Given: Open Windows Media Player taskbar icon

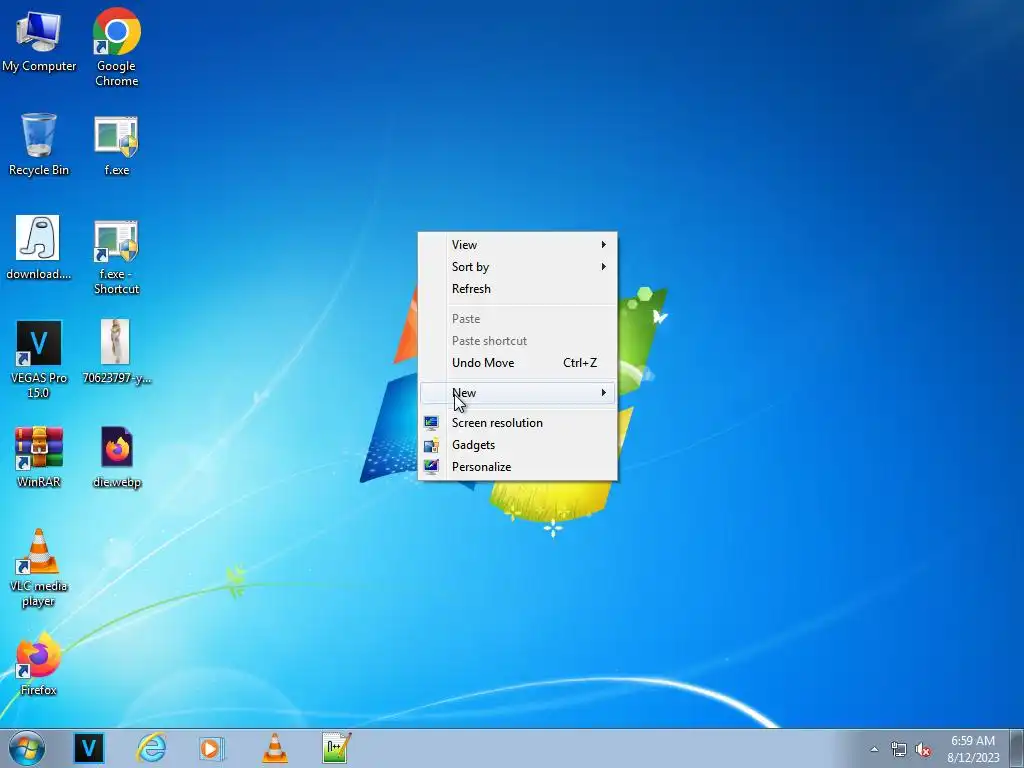Looking at the screenshot, I should 212,748.
